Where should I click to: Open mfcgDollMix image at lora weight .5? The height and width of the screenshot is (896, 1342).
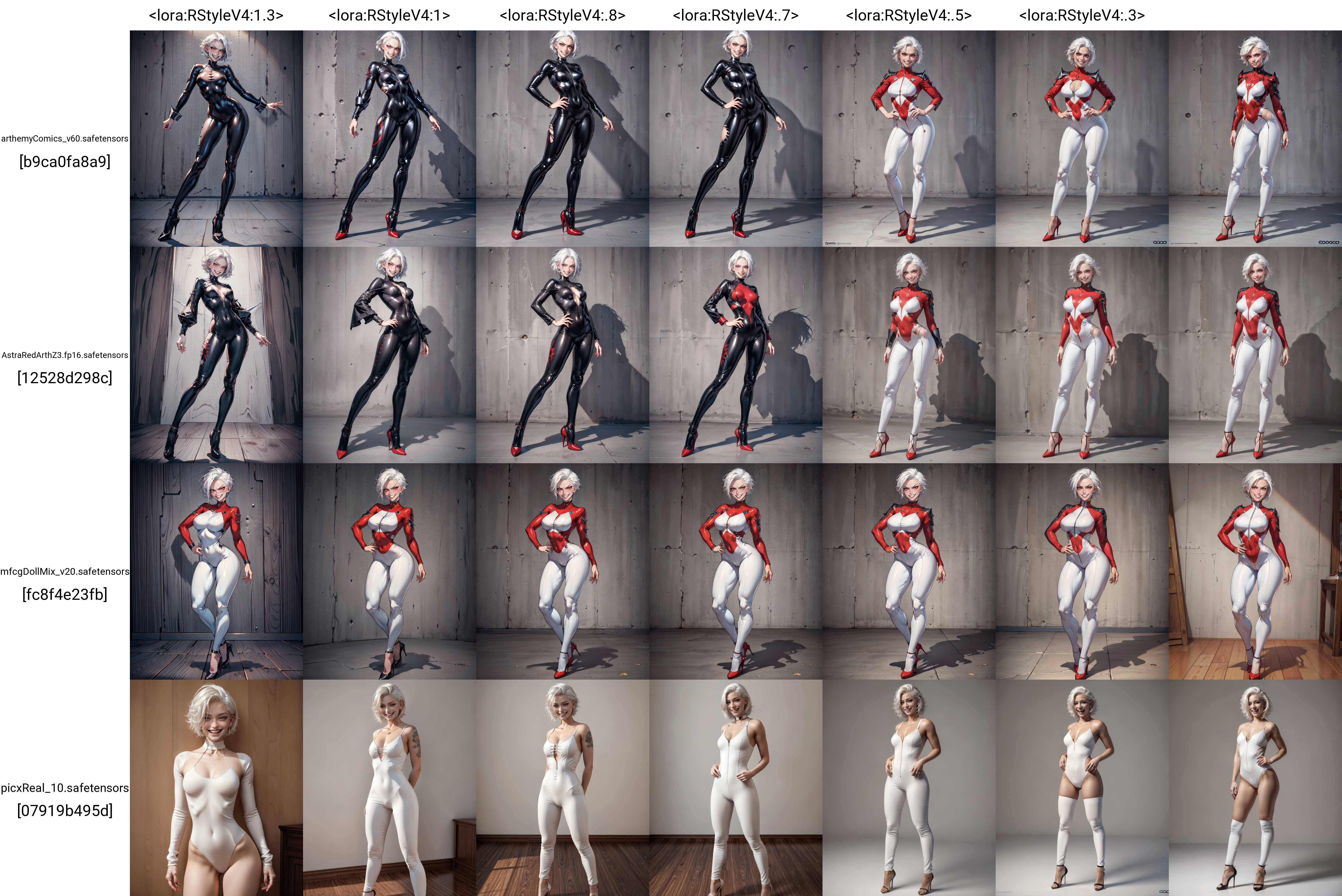909,571
